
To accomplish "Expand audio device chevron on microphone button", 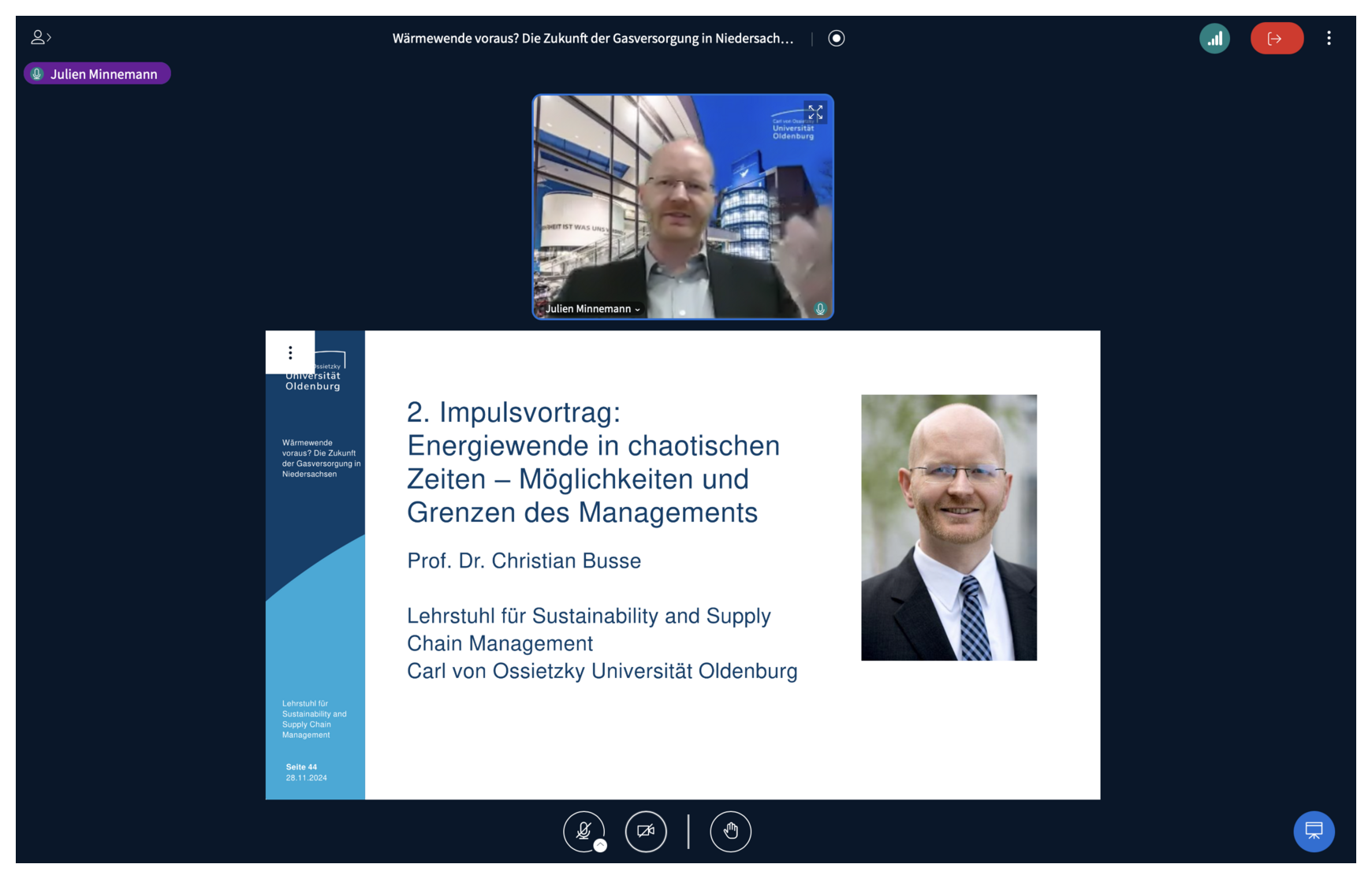I will coord(600,846).
